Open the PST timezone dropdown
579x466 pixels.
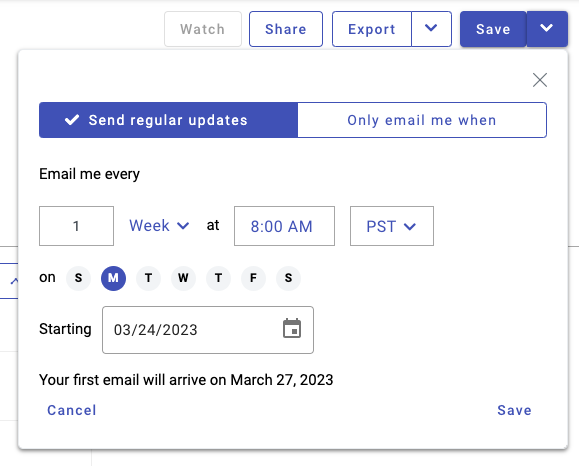392,226
